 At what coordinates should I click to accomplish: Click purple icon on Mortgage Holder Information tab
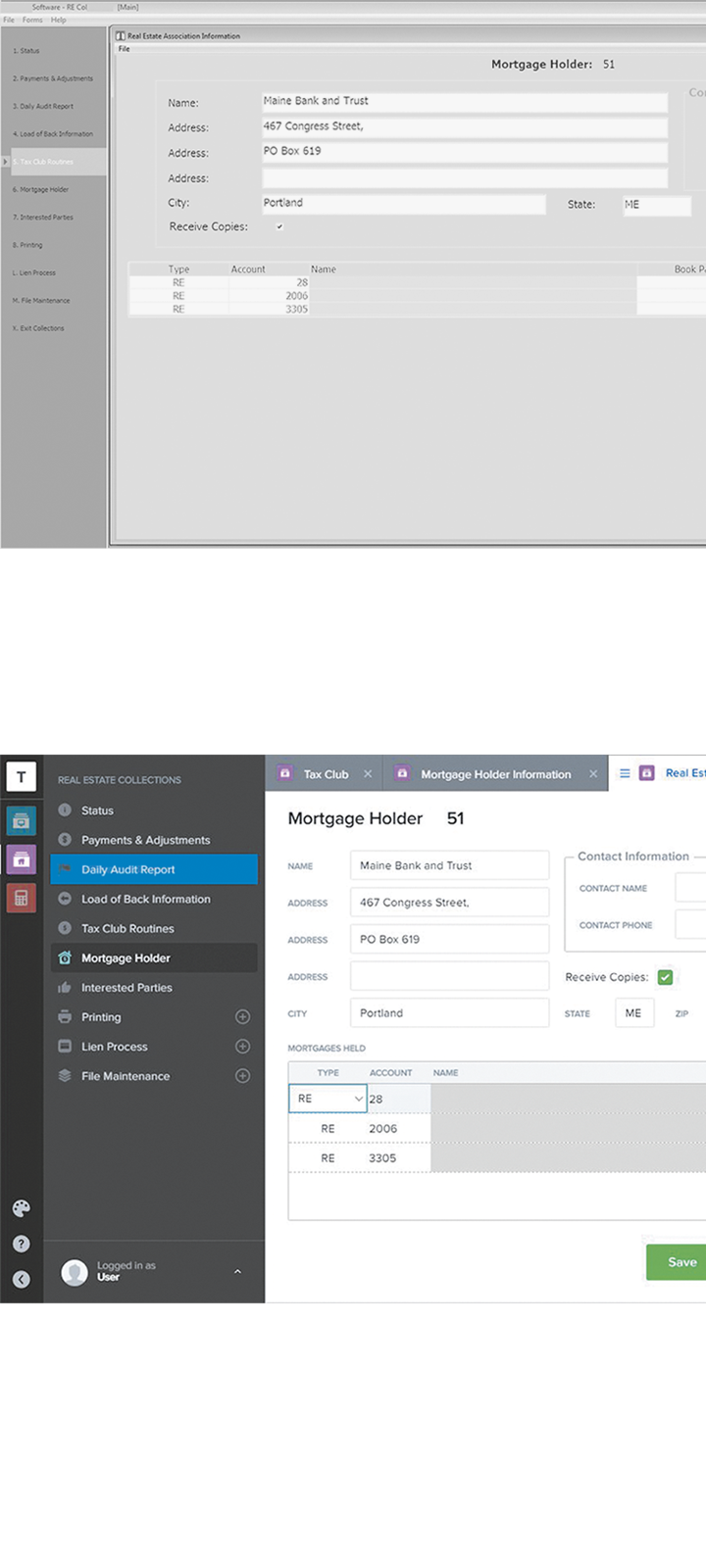[402, 773]
